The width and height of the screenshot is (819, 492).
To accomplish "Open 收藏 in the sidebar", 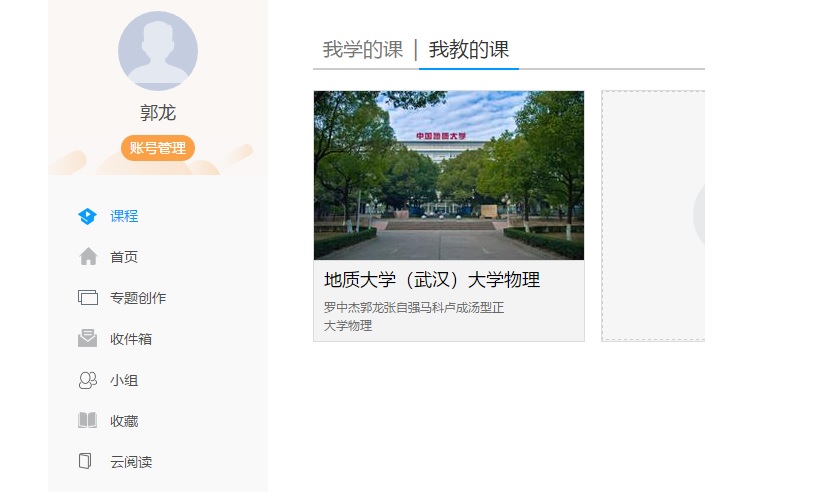I will tap(124, 421).
